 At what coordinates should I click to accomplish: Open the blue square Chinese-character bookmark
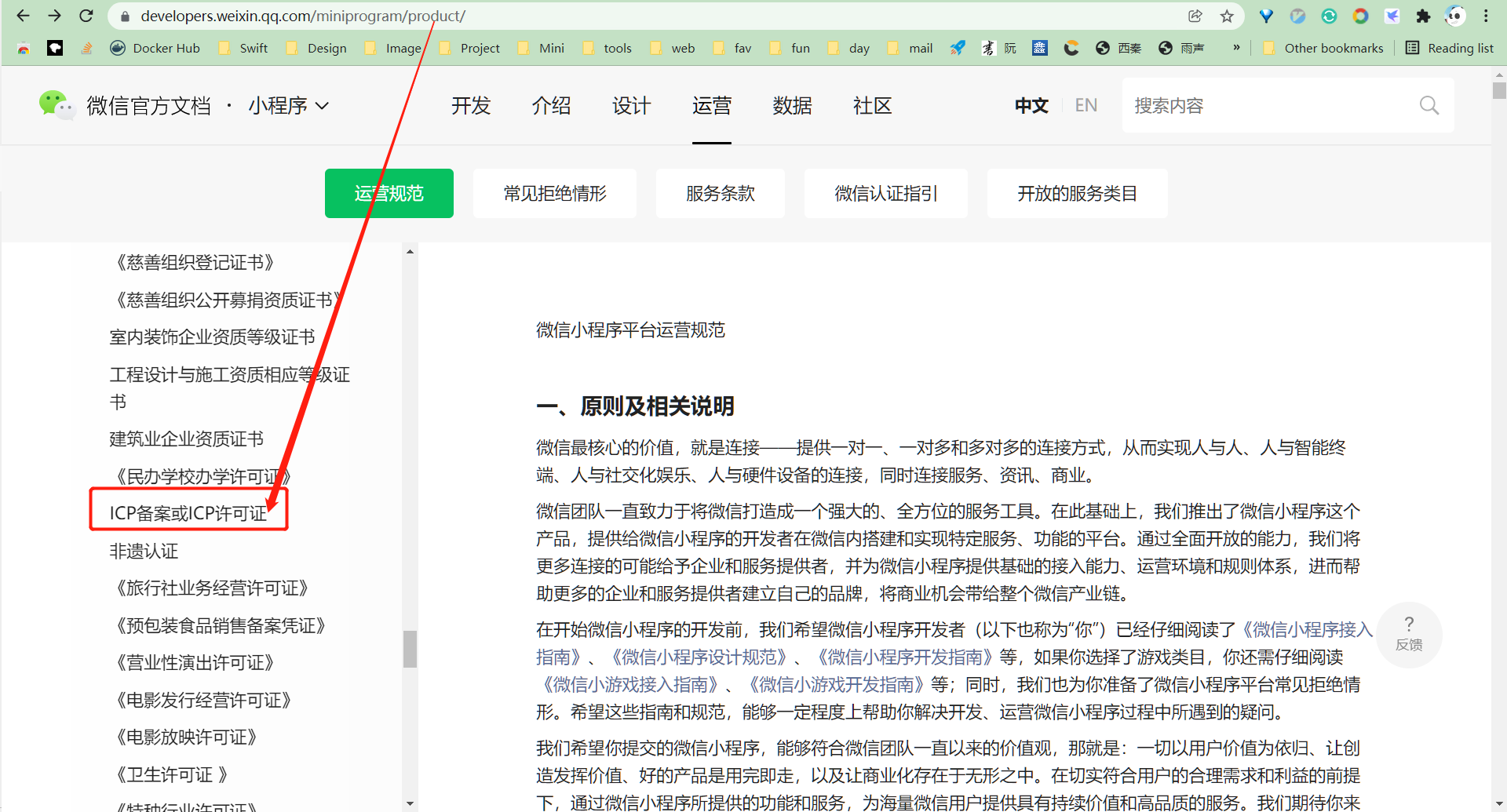click(1039, 48)
